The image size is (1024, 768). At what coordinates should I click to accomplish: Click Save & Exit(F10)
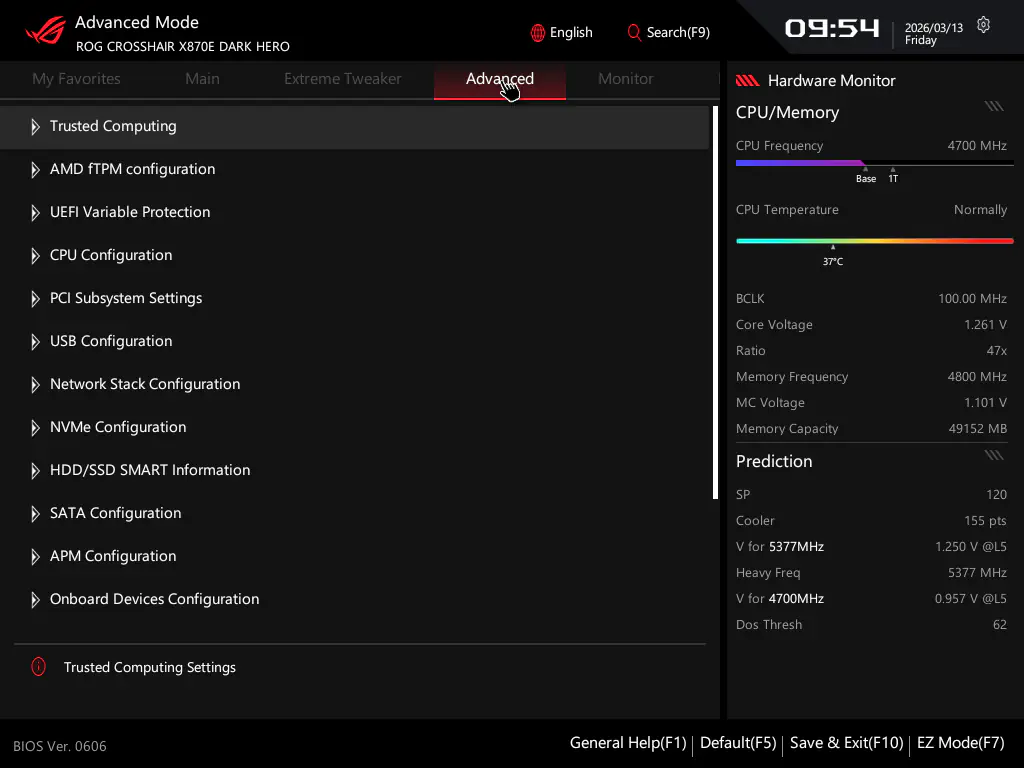pos(846,743)
